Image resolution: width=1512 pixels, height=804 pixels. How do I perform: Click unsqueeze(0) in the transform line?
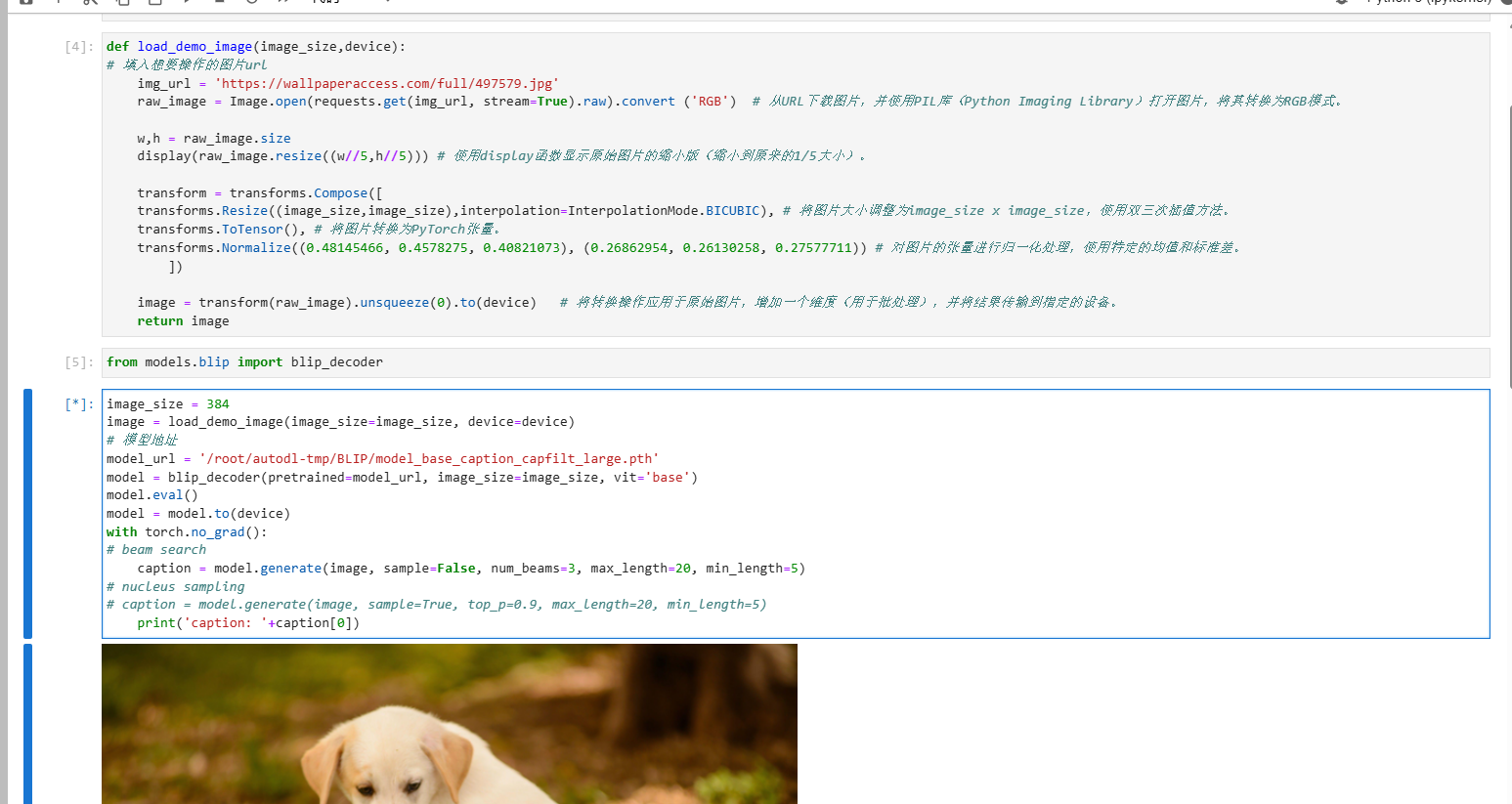pyautogui.click(x=406, y=303)
